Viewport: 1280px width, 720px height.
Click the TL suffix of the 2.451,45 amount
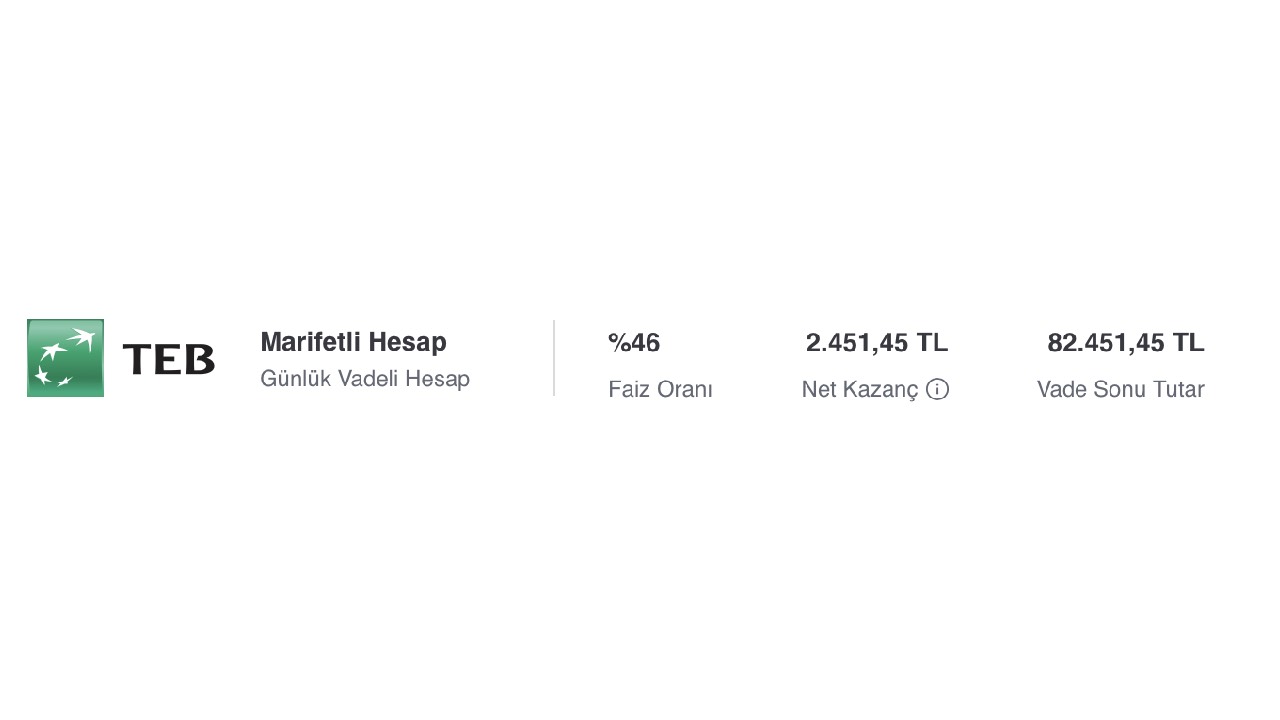pos(932,343)
